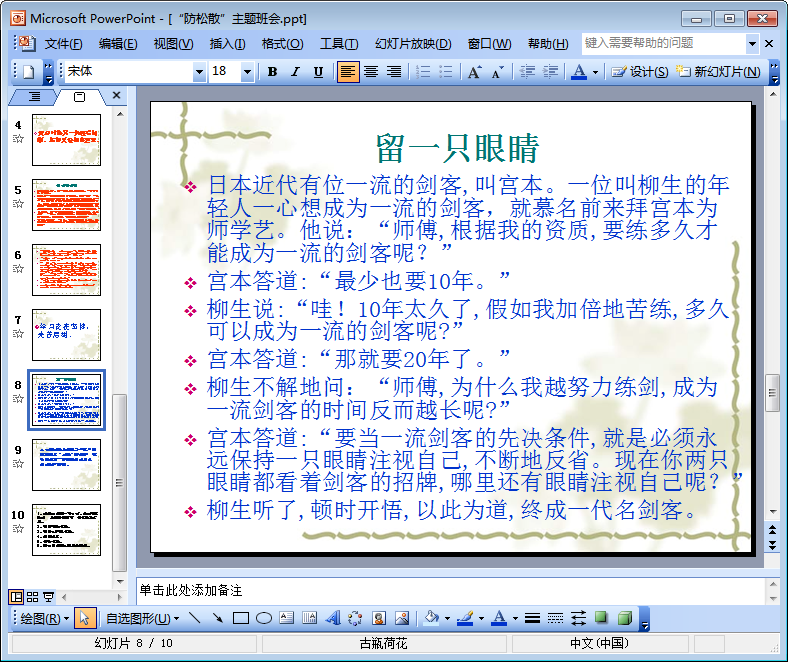This screenshot has width=788, height=662.
Task: Insert clip art
Action: (x=378, y=619)
